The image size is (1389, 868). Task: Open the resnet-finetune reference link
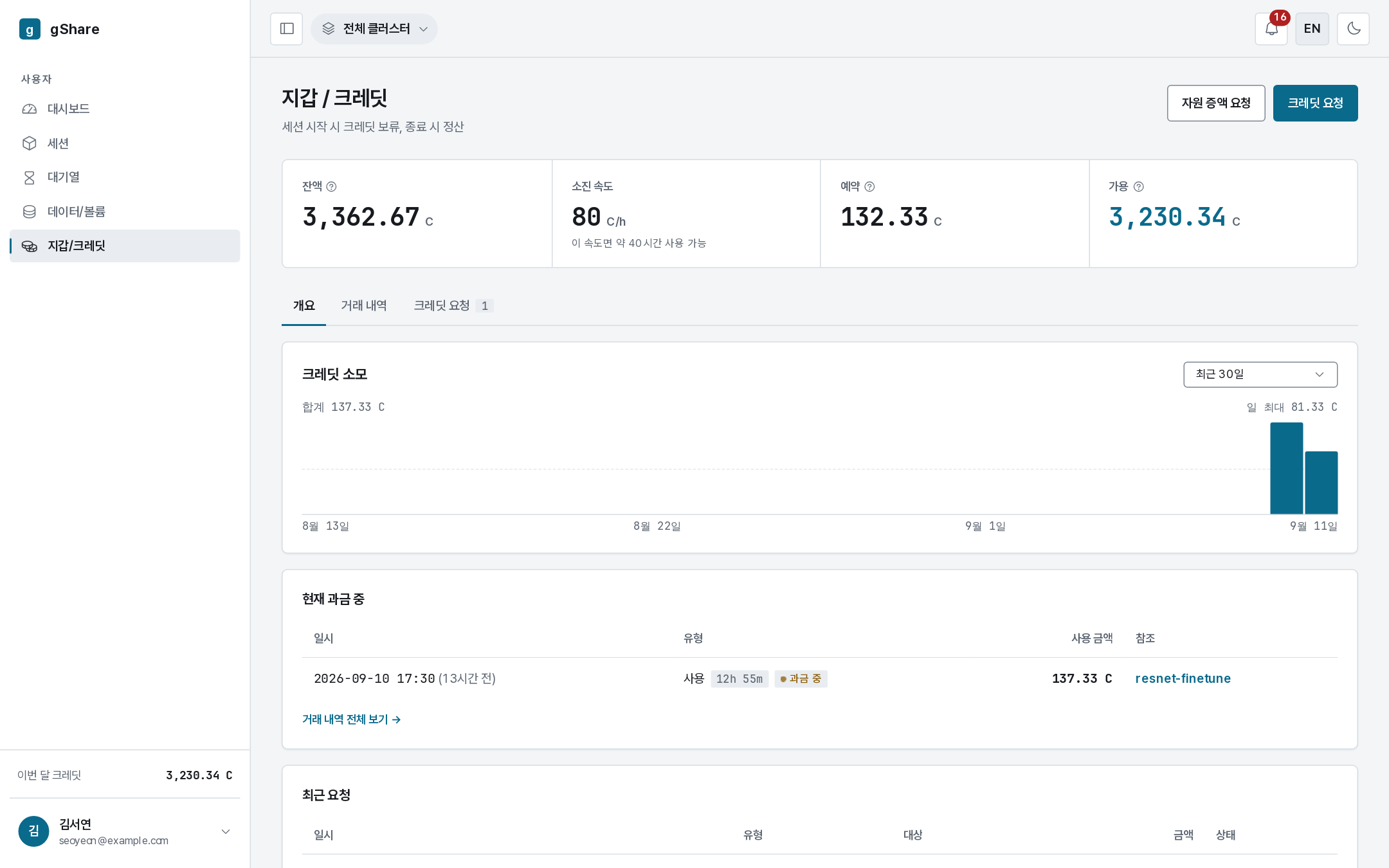tap(1183, 678)
